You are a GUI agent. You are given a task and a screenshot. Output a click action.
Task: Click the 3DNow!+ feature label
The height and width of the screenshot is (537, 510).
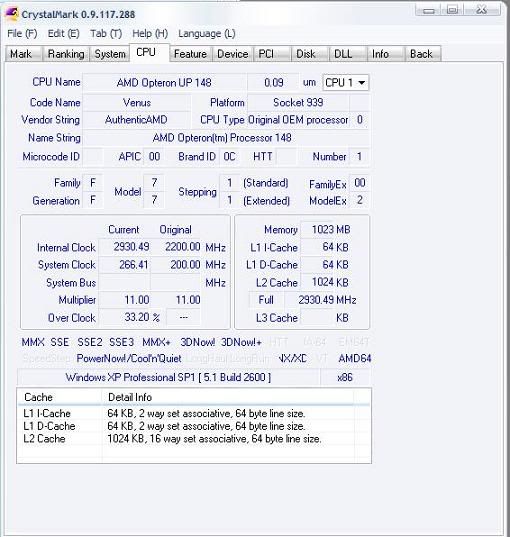point(241,342)
